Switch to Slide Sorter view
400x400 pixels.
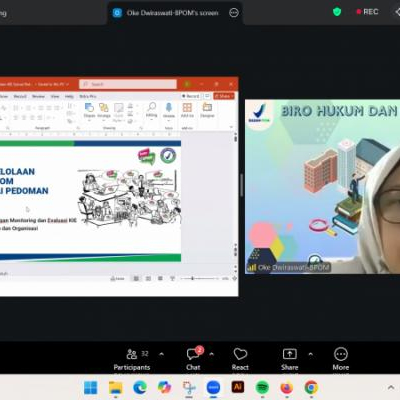[148, 278]
